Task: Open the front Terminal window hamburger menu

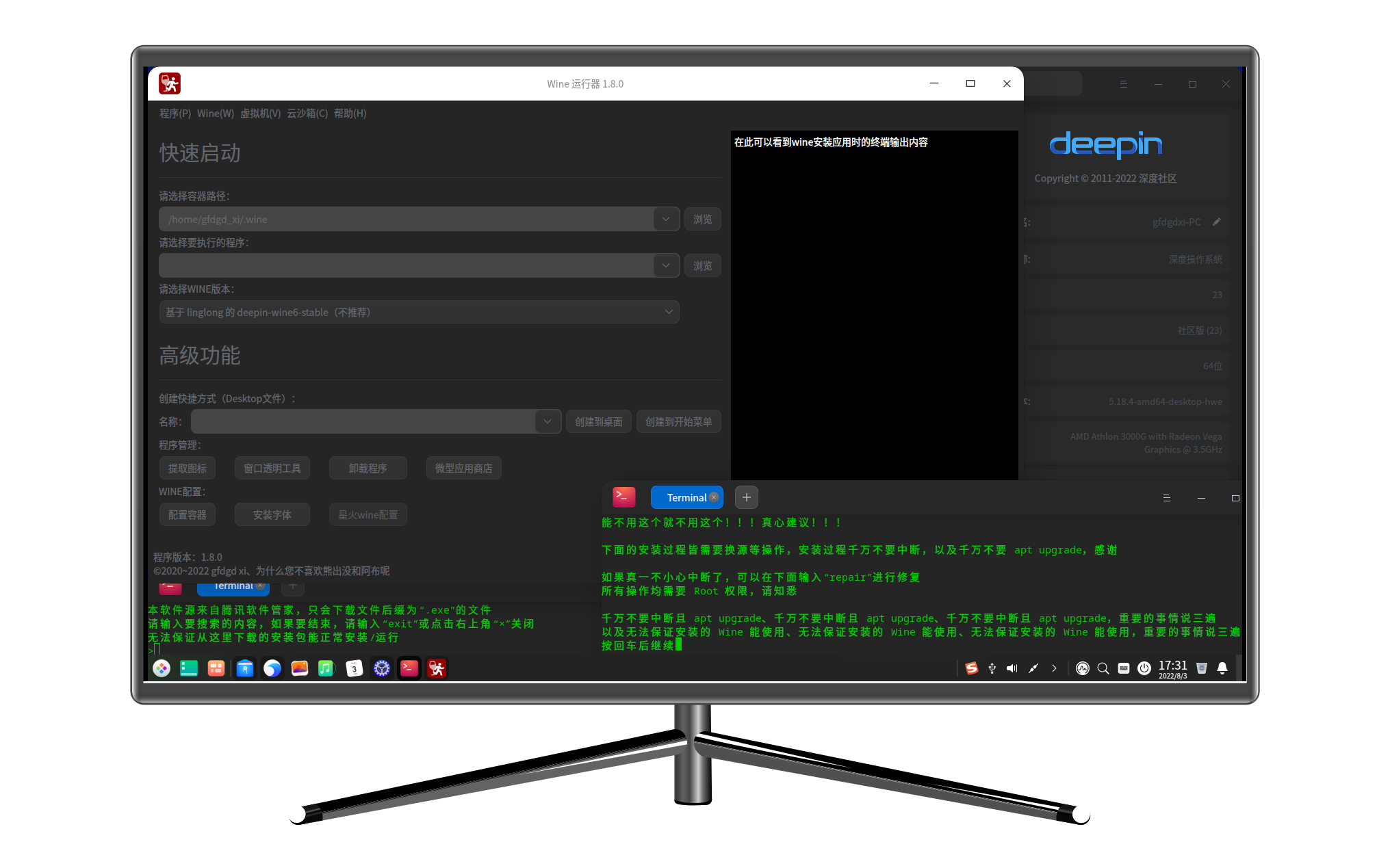Action: 1167,498
